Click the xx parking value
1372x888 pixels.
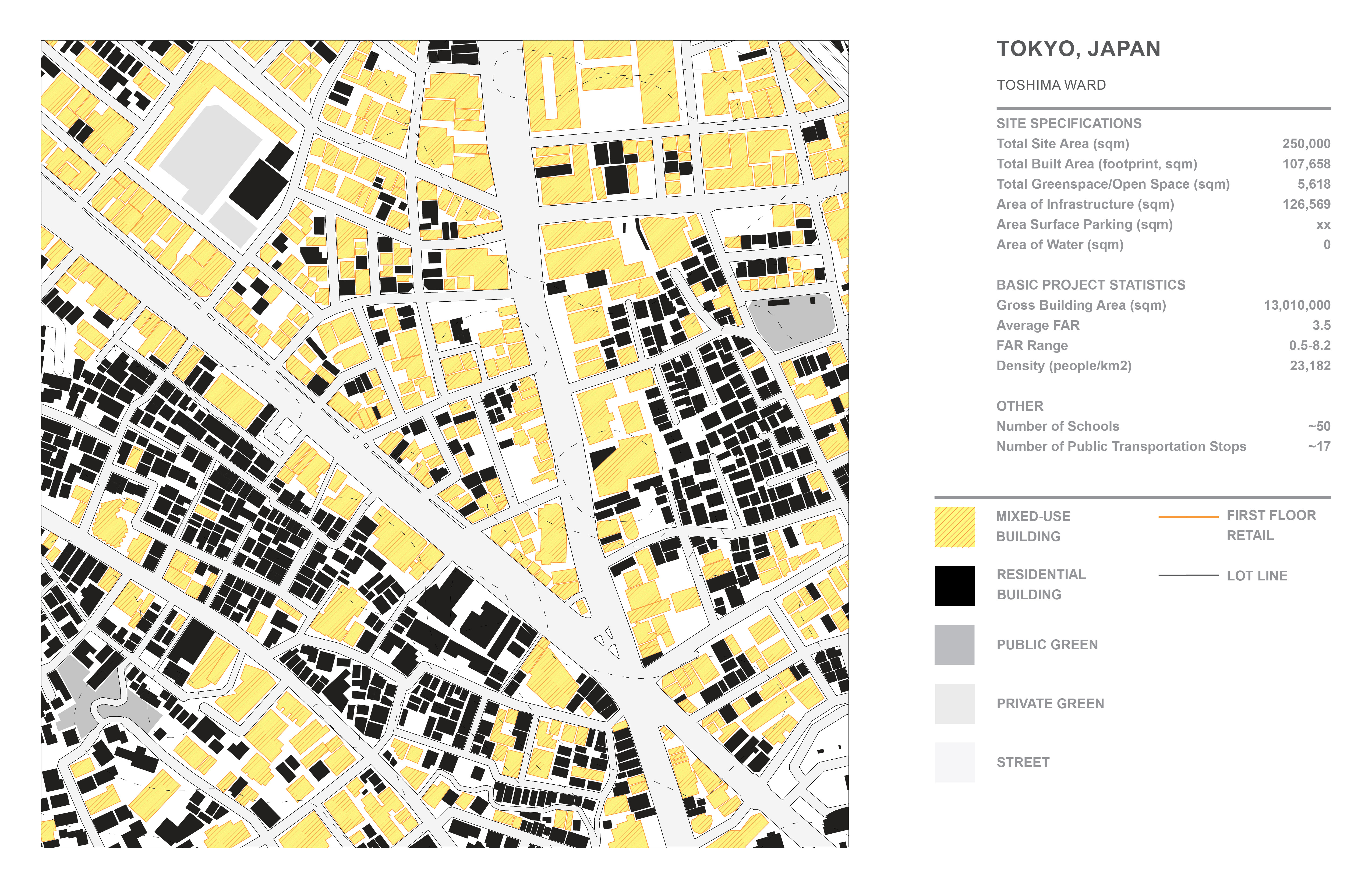point(1324,225)
